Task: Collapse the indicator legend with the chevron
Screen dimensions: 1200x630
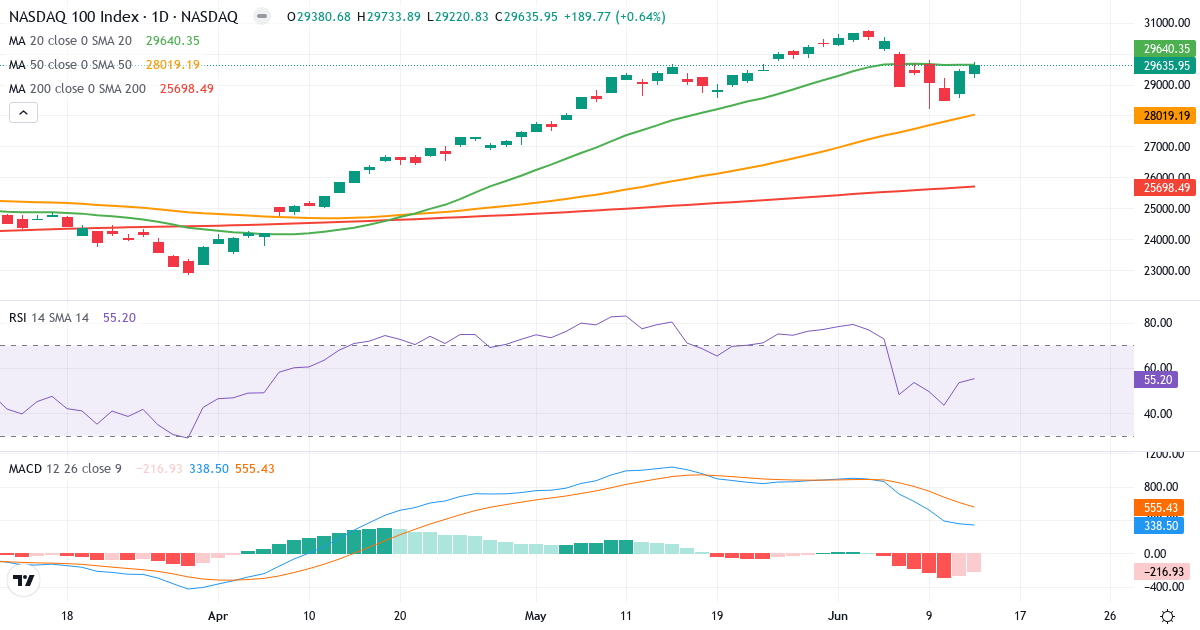Action: tap(23, 113)
